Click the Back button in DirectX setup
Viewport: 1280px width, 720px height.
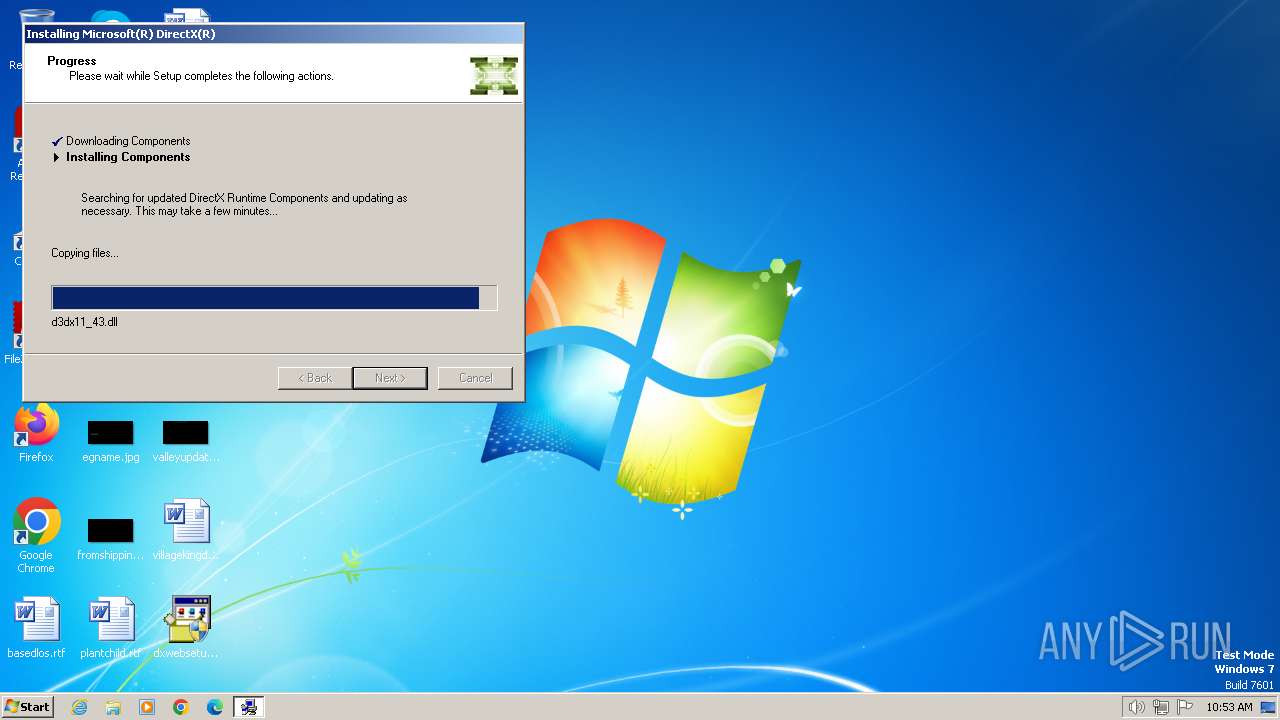314,378
